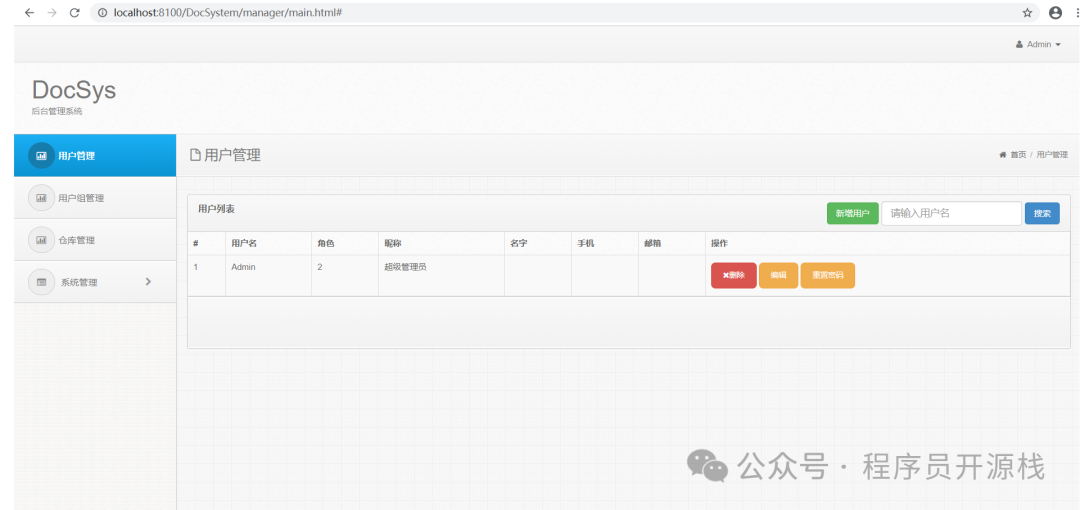Open the browser profile avatar icon
The image size is (1080, 510).
(x=1055, y=13)
